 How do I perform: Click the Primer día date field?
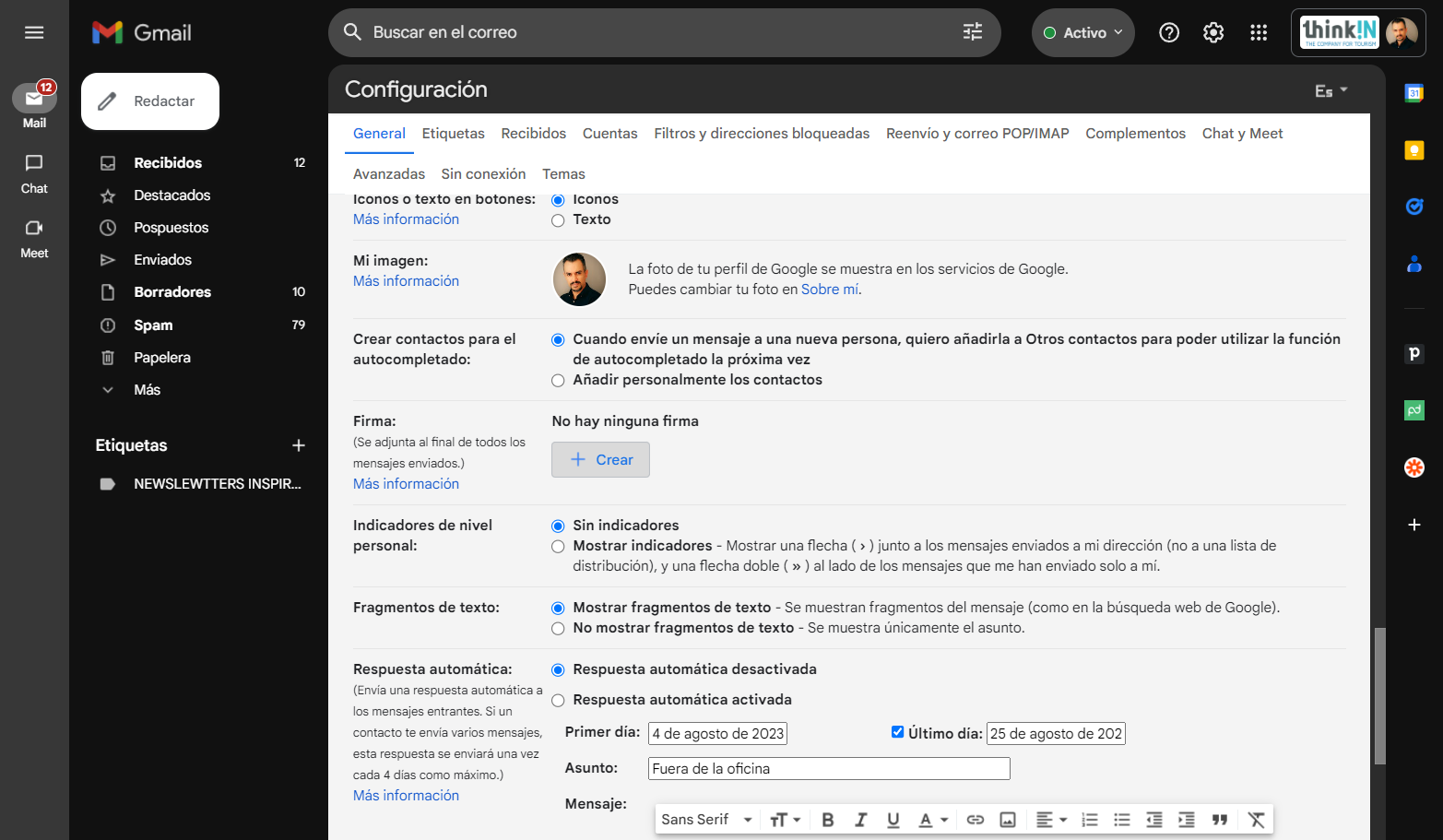(x=717, y=734)
